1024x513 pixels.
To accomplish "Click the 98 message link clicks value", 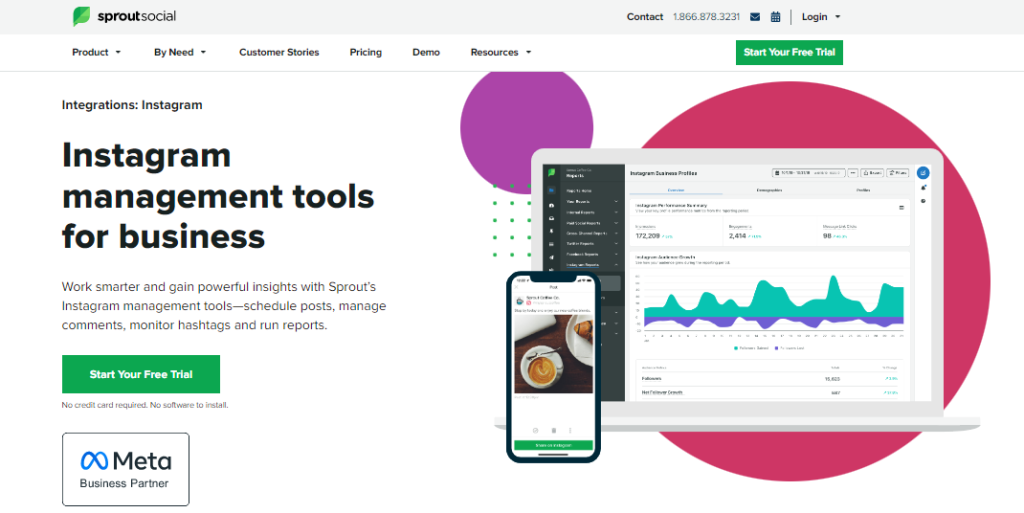I will click(x=827, y=236).
